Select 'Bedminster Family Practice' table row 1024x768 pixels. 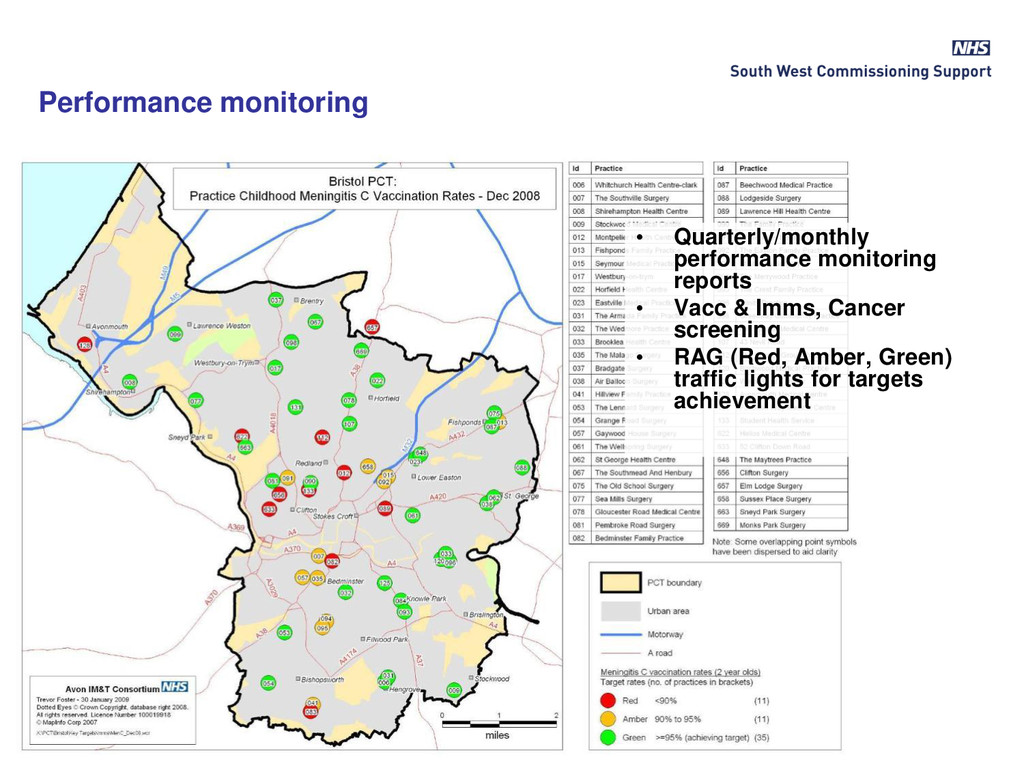[x=636, y=538]
